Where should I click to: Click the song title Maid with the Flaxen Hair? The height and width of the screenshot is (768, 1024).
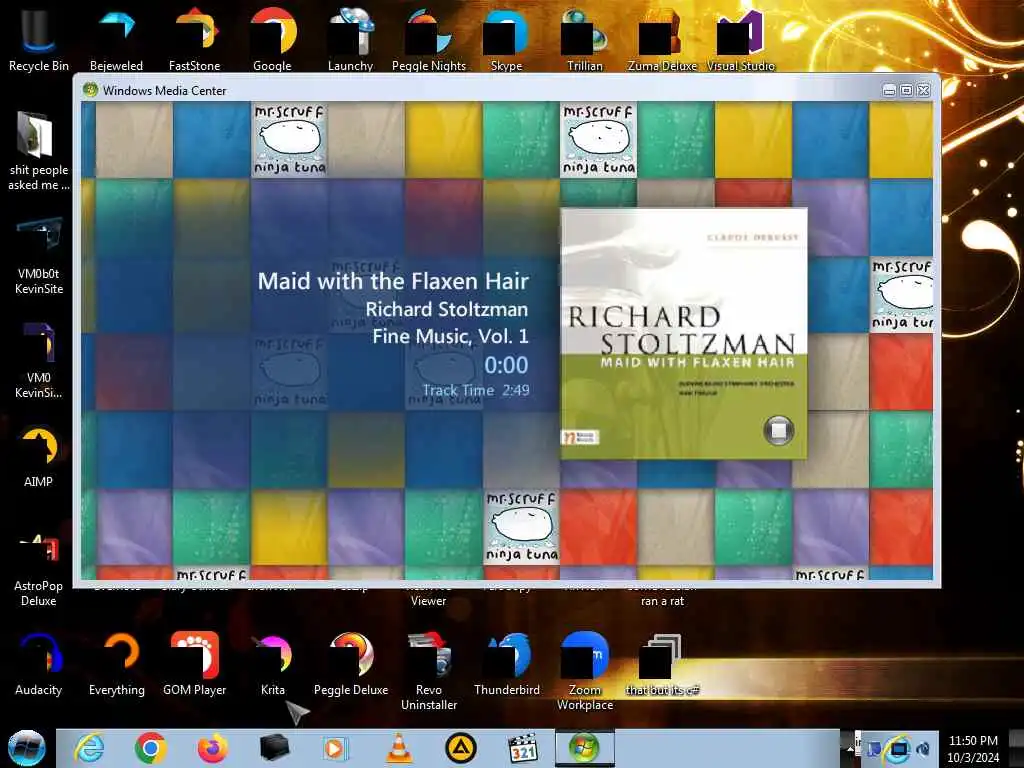click(x=393, y=281)
